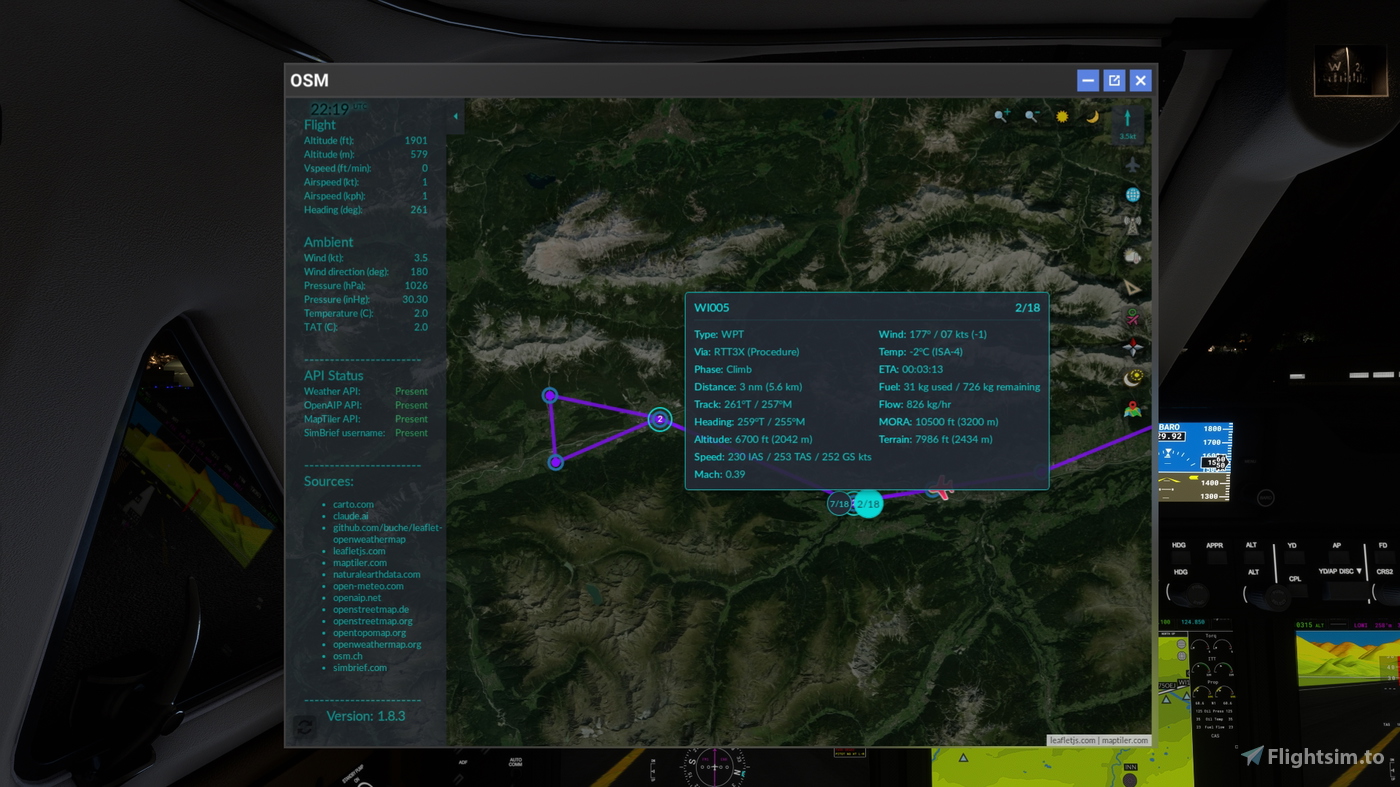Select the sun daytime map icon

click(x=1060, y=114)
